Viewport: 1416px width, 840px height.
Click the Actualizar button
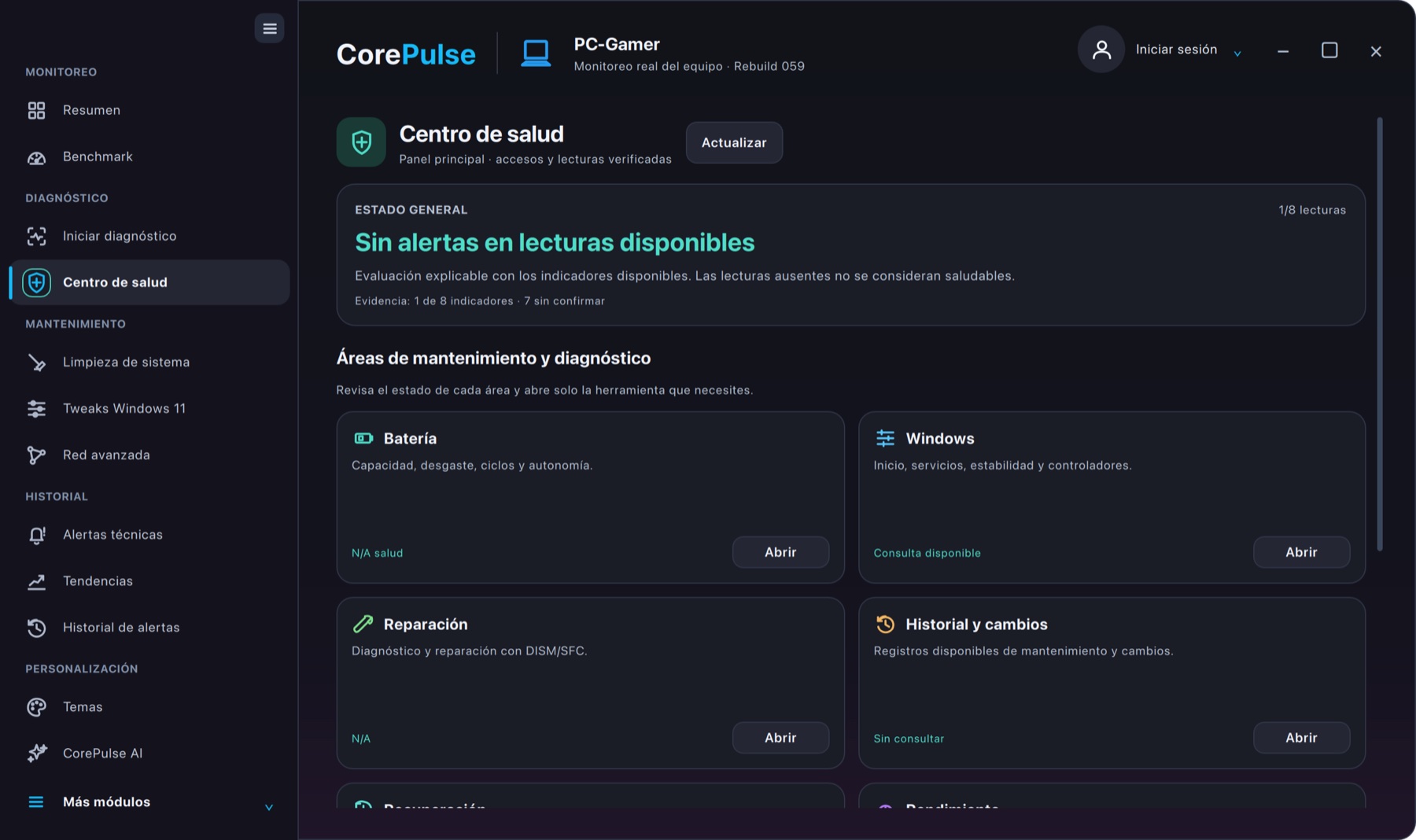(x=734, y=142)
